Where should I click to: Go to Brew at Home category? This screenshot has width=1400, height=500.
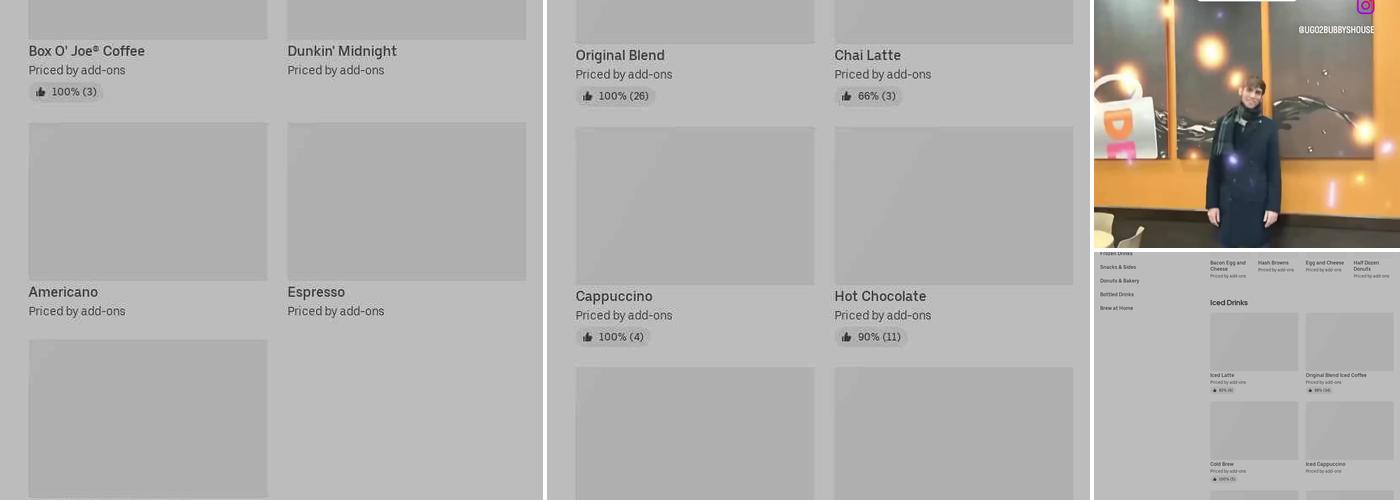1116,308
